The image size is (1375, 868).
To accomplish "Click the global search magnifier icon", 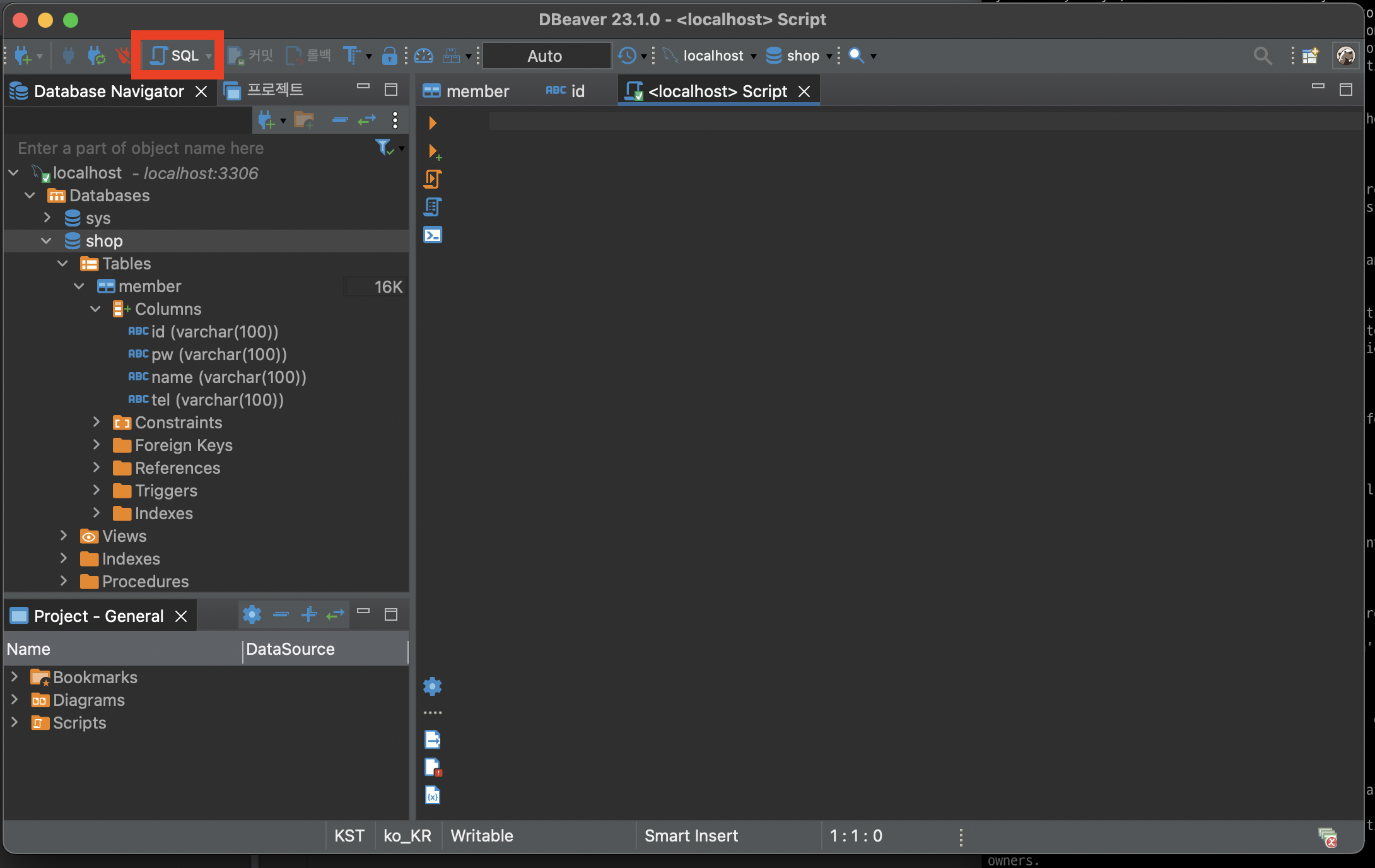I will click(1262, 56).
